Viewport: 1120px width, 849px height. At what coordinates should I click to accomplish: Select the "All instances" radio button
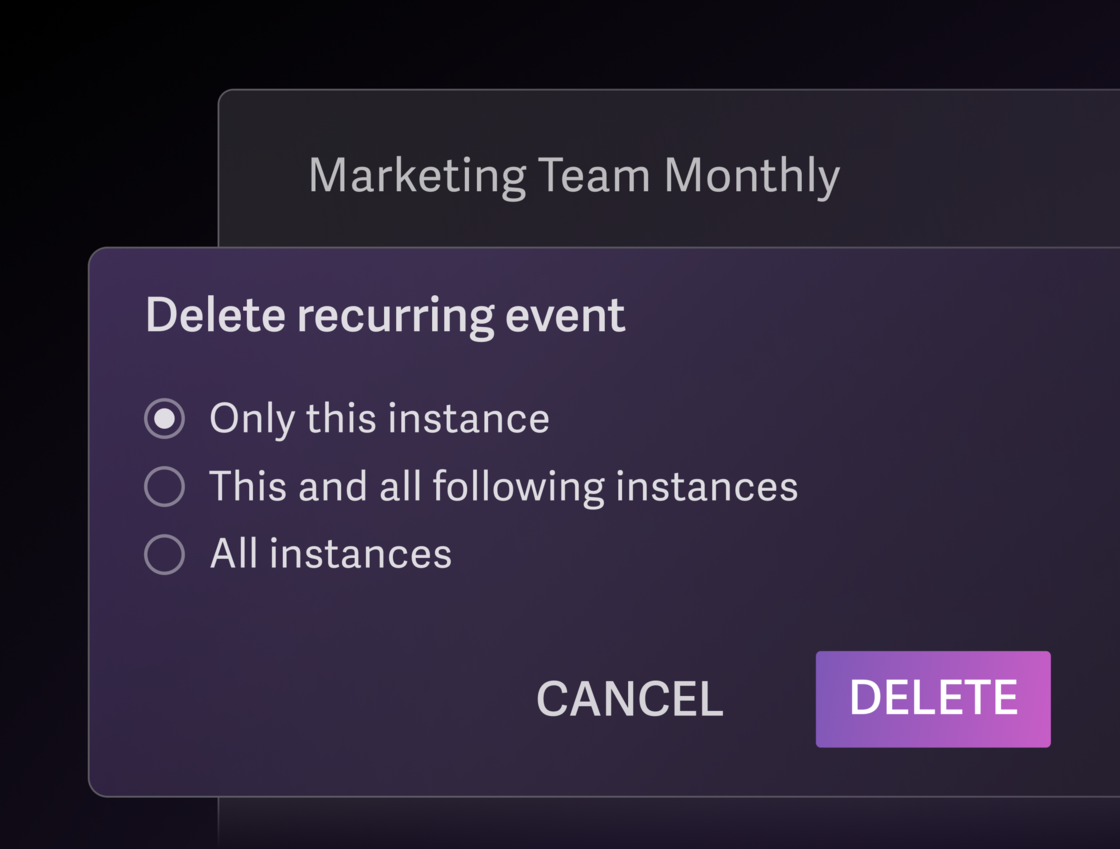165,554
